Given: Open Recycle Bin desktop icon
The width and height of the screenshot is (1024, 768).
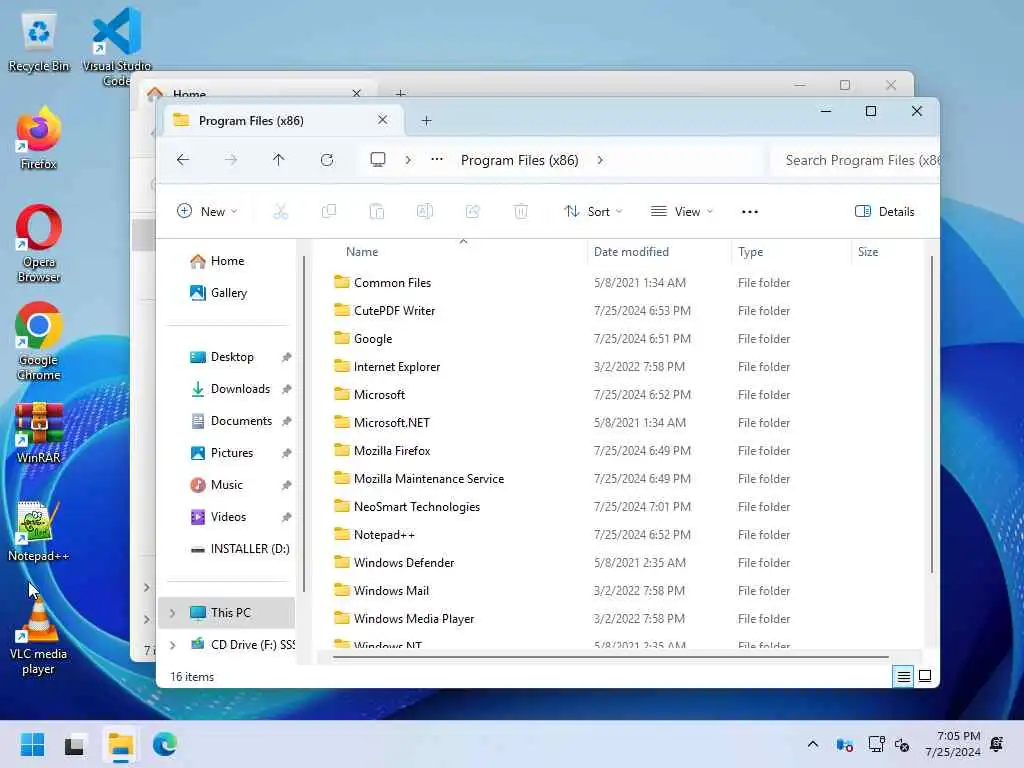Looking at the screenshot, I should (x=39, y=42).
